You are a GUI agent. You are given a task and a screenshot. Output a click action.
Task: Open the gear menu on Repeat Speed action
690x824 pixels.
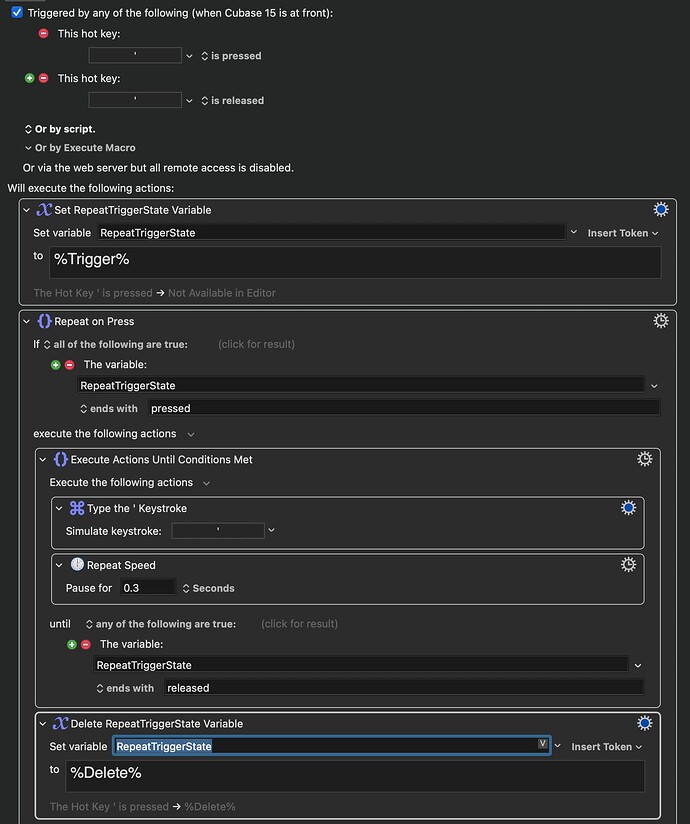628,564
